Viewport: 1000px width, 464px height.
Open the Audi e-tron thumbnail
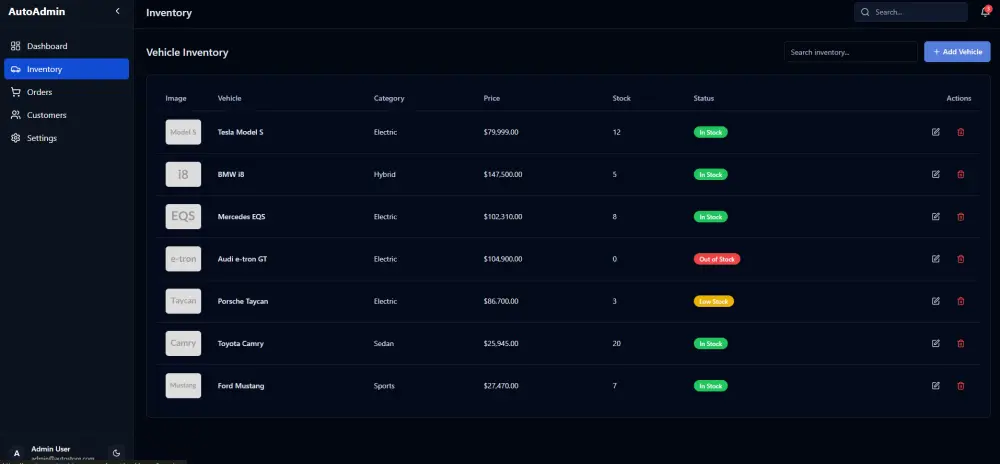click(x=183, y=259)
